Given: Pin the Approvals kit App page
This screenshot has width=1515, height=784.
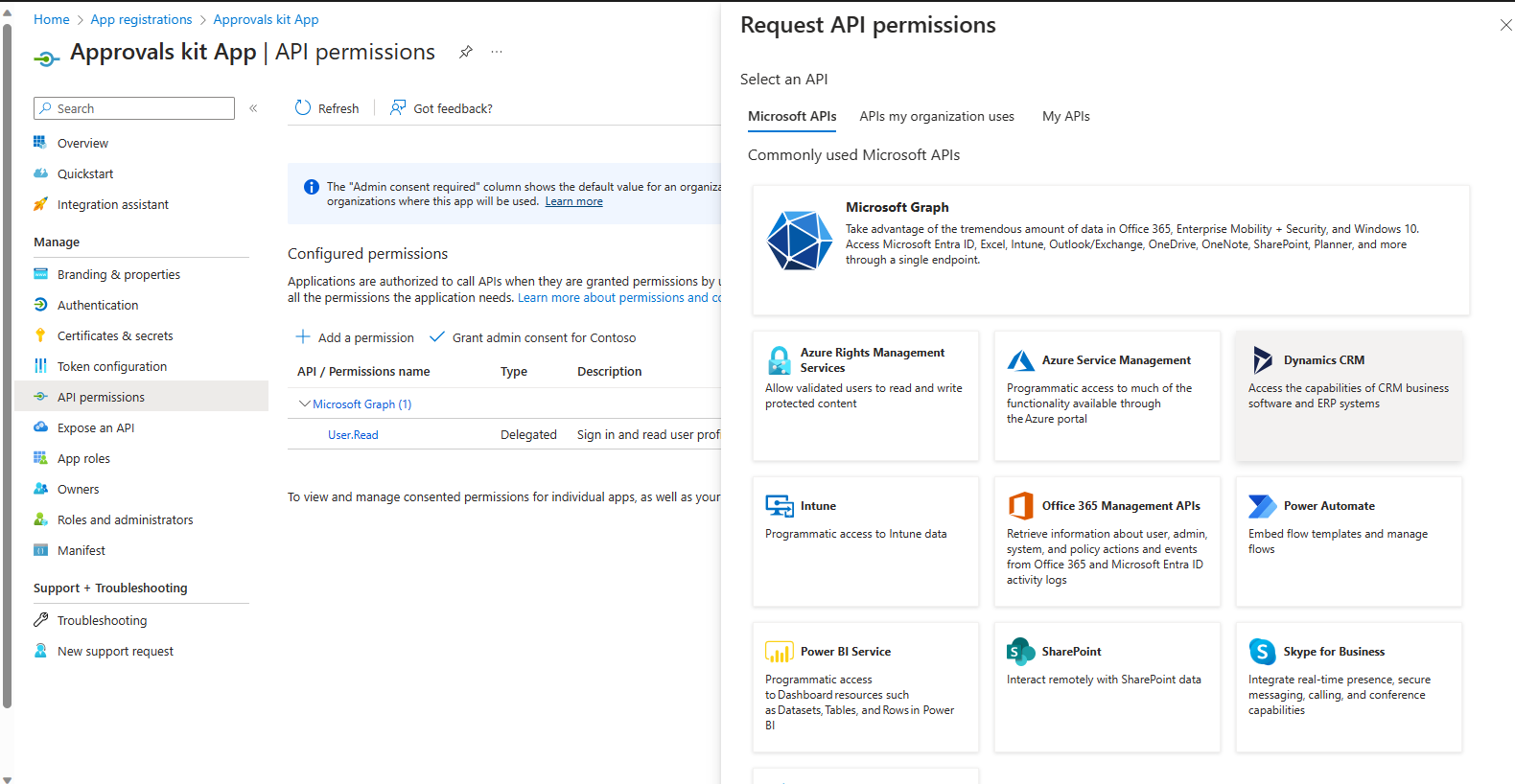Looking at the screenshot, I should pyautogui.click(x=466, y=52).
